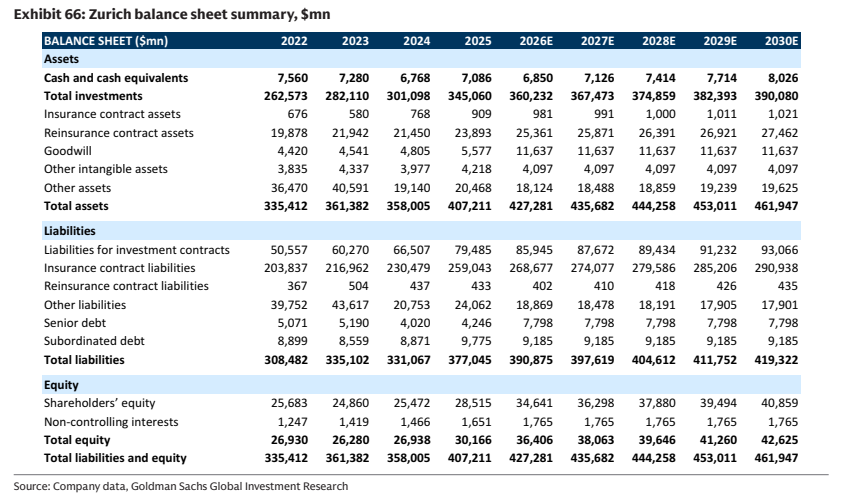843x500 pixels.
Task: Select non-controlling interests value 1,247
Action: pos(293,422)
